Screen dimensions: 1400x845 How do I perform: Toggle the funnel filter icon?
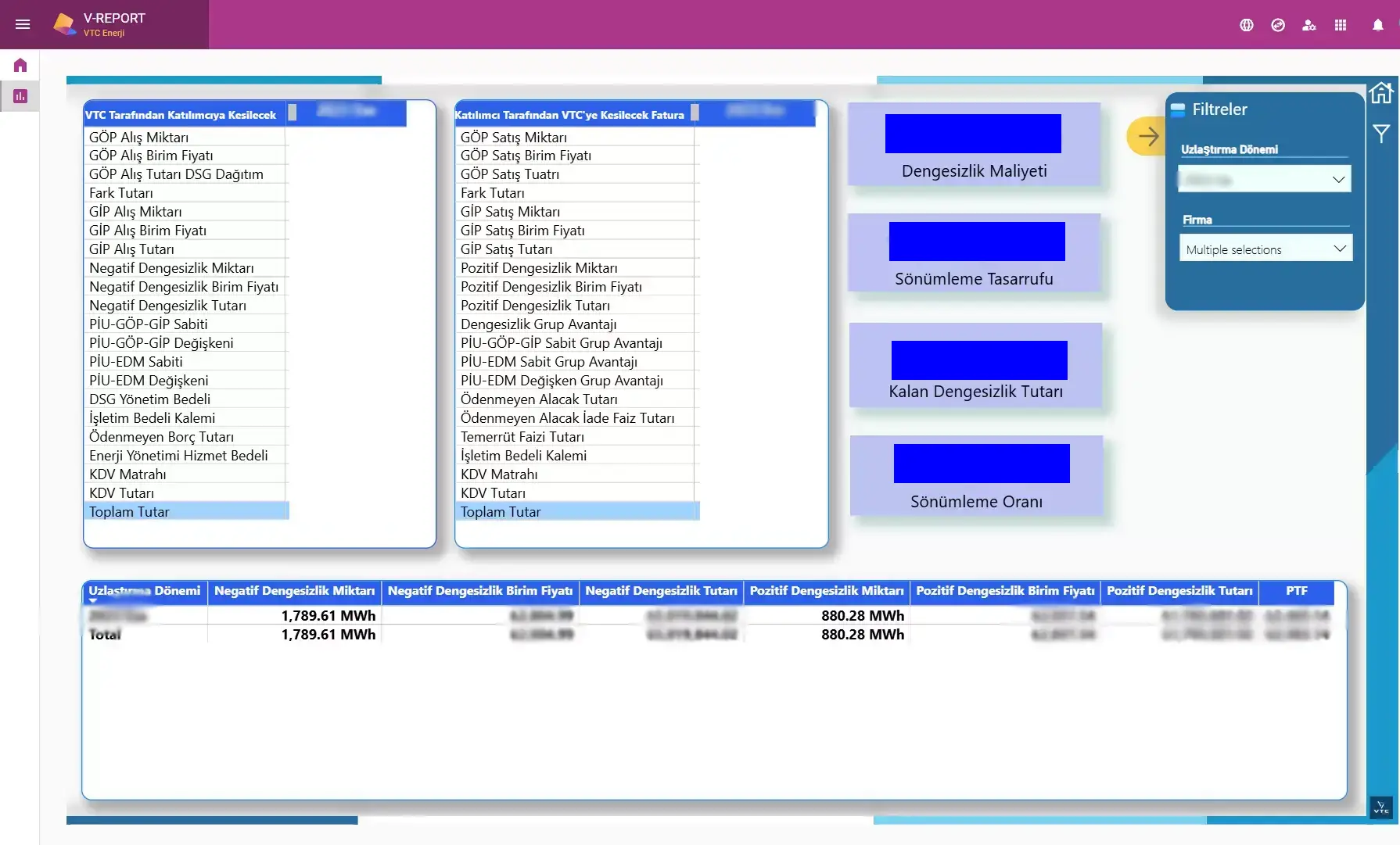(x=1381, y=134)
